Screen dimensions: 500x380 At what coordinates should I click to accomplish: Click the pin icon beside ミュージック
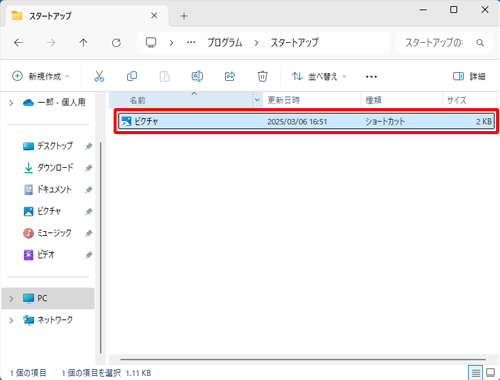point(88,233)
